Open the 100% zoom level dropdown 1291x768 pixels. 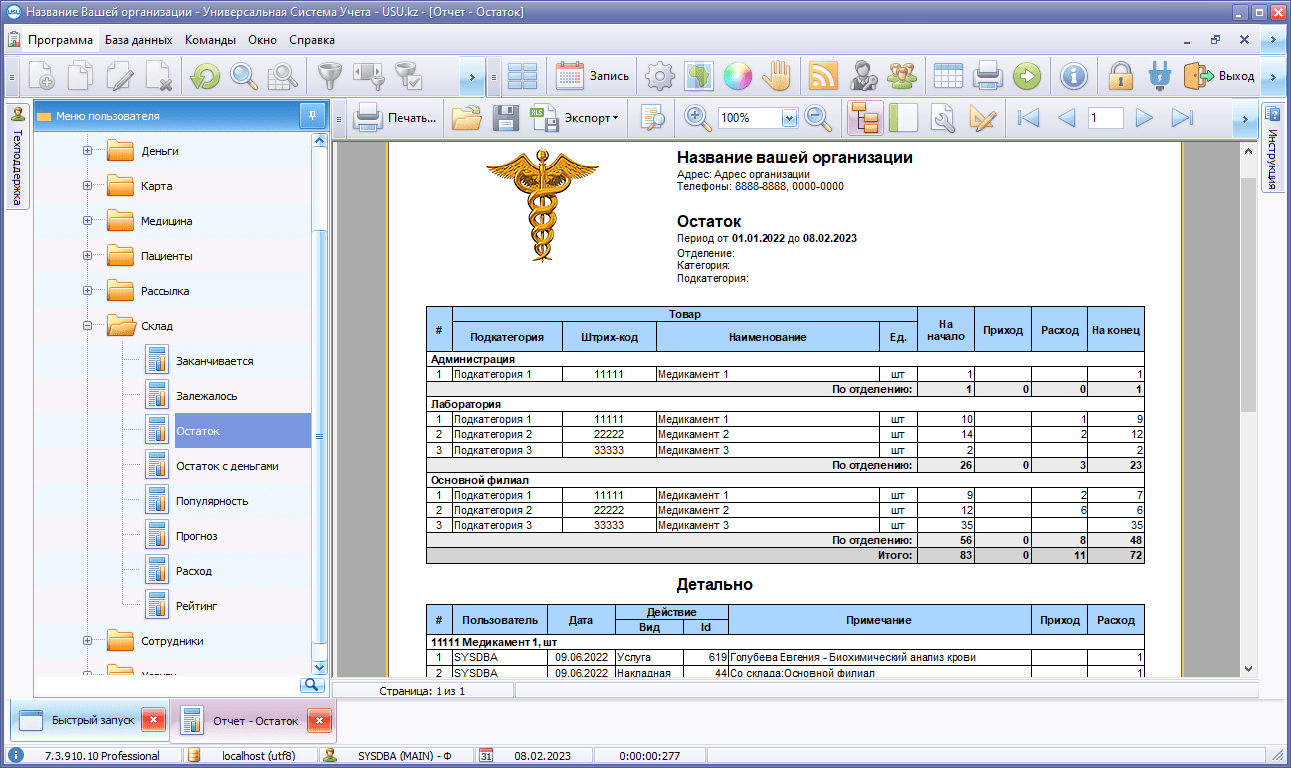pyautogui.click(x=788, y=118)
